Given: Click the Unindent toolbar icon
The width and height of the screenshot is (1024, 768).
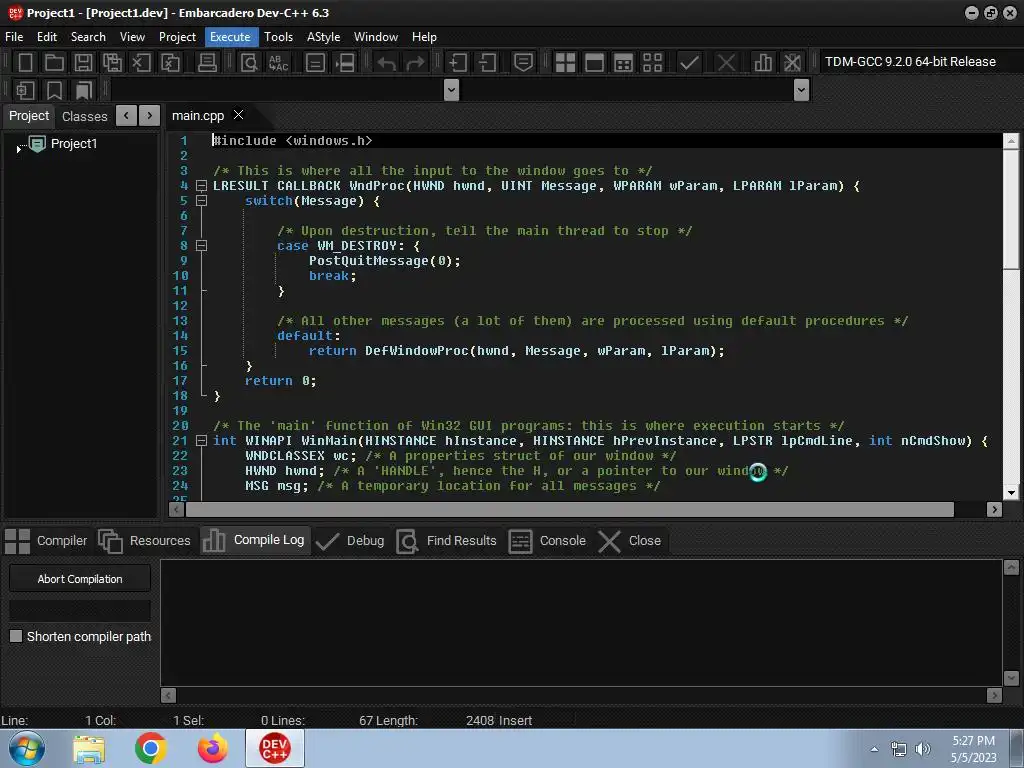Looking at the screenshot, I should (487, 63).
